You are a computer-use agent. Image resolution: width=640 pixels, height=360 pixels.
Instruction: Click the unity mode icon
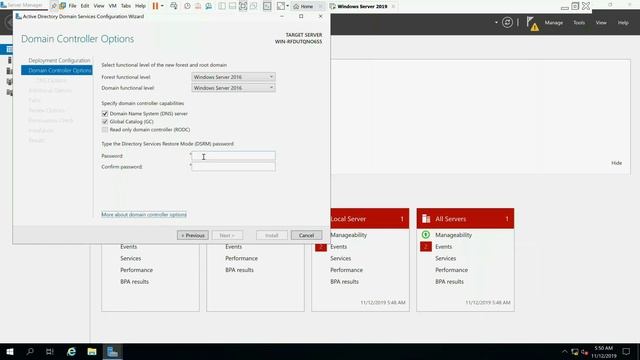253,6
